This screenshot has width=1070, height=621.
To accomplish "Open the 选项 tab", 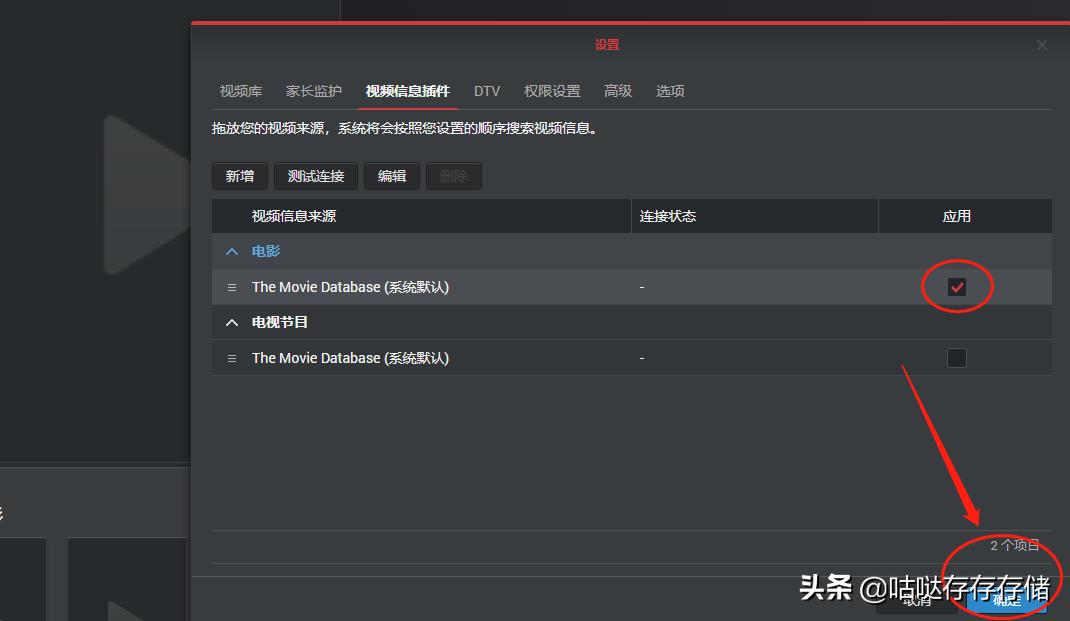I will (669, 91).
